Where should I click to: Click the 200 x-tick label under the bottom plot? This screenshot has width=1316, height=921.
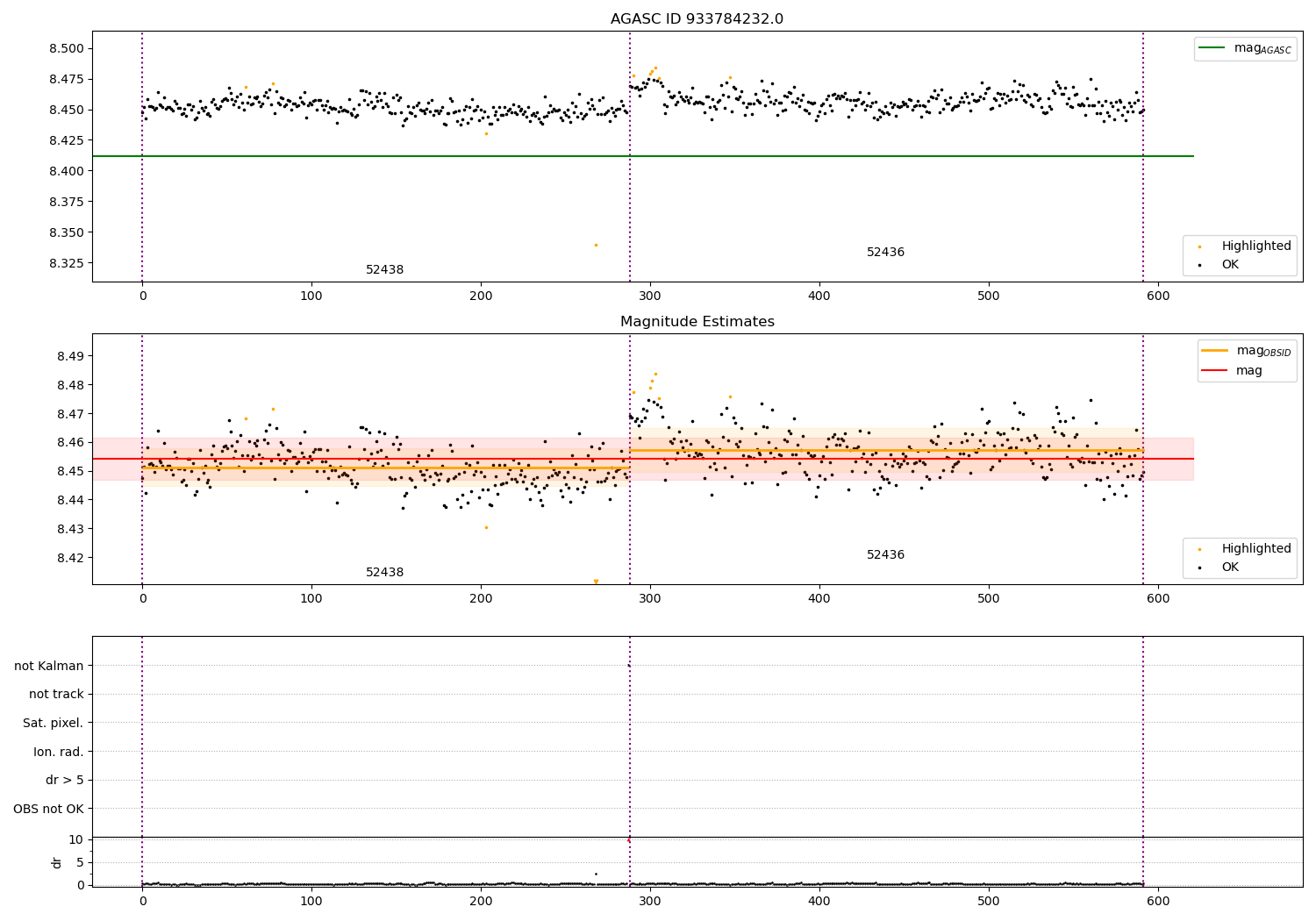click(x=481, y=901)
